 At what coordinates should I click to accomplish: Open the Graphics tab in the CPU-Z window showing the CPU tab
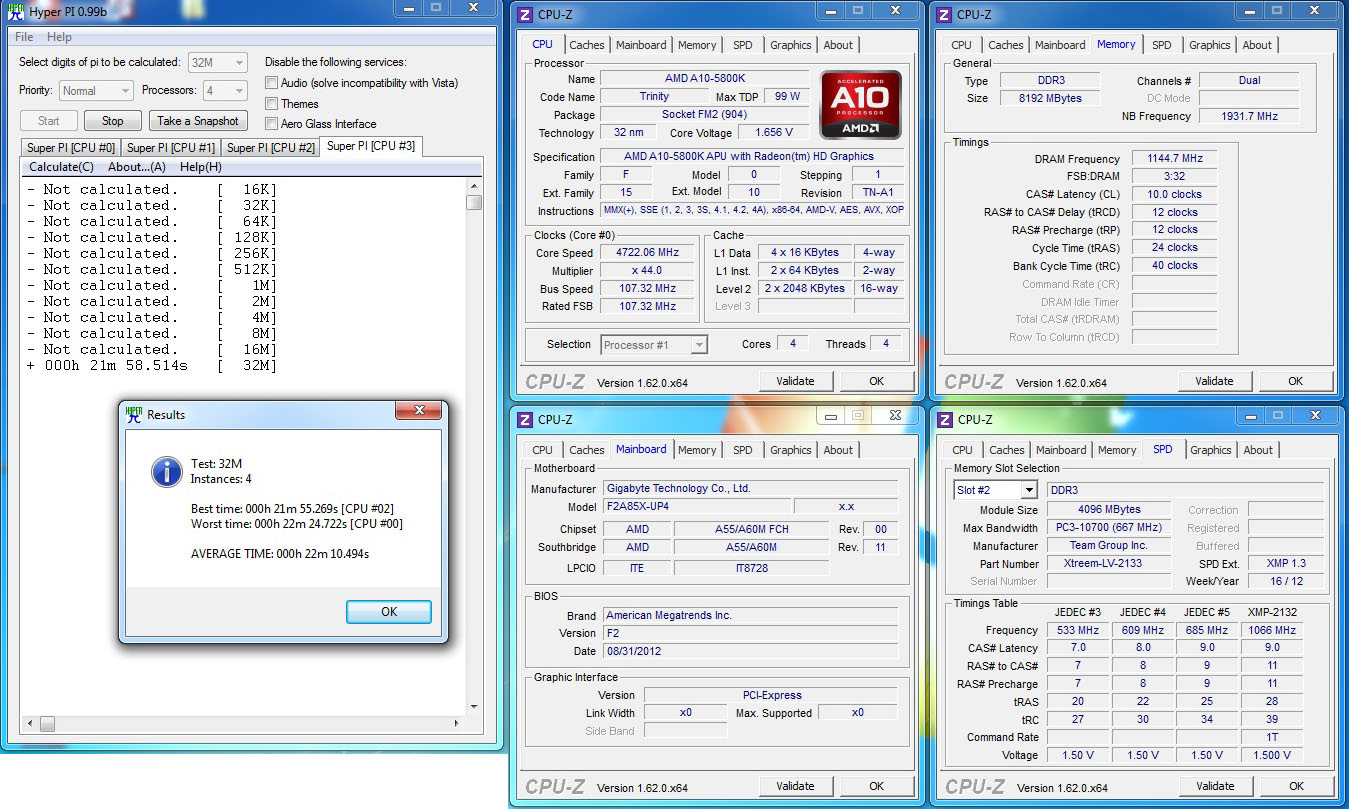point(791,45)
